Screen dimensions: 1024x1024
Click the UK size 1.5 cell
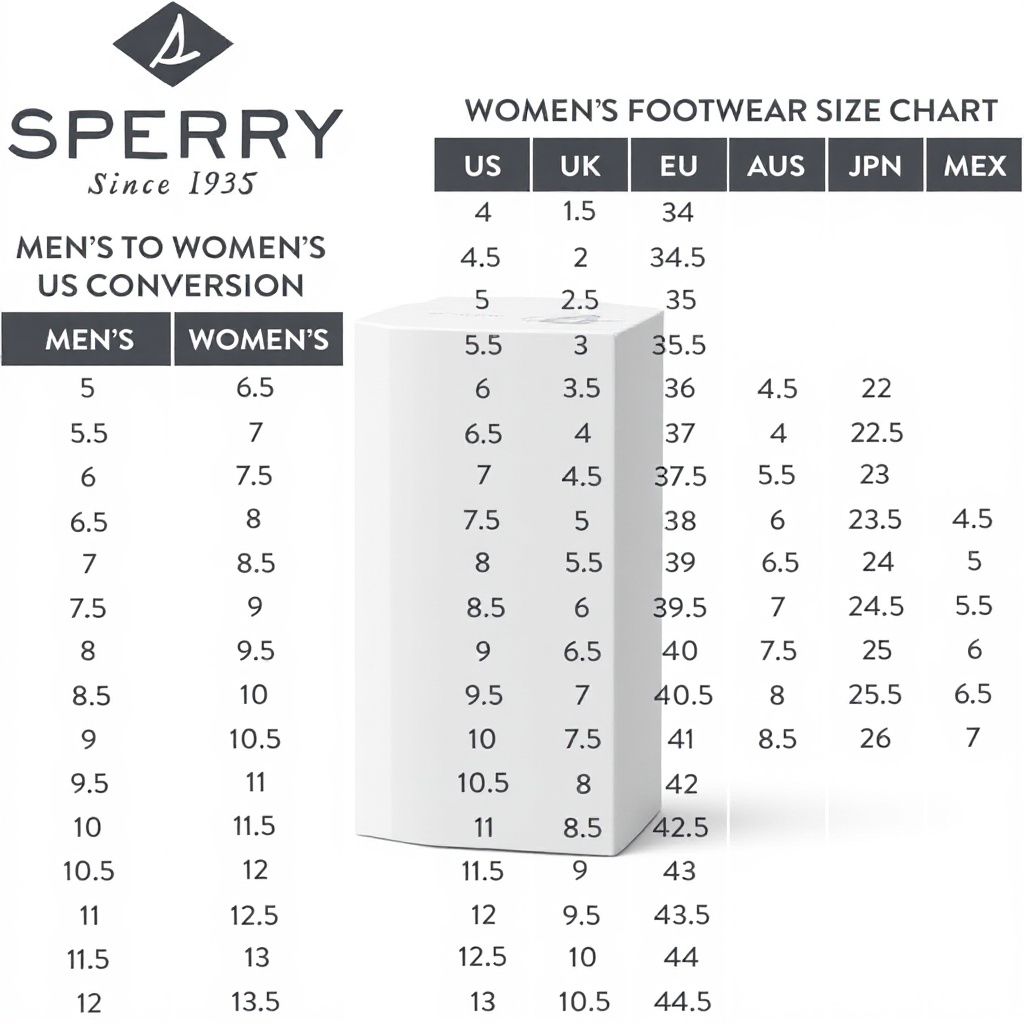click(580, 212)
